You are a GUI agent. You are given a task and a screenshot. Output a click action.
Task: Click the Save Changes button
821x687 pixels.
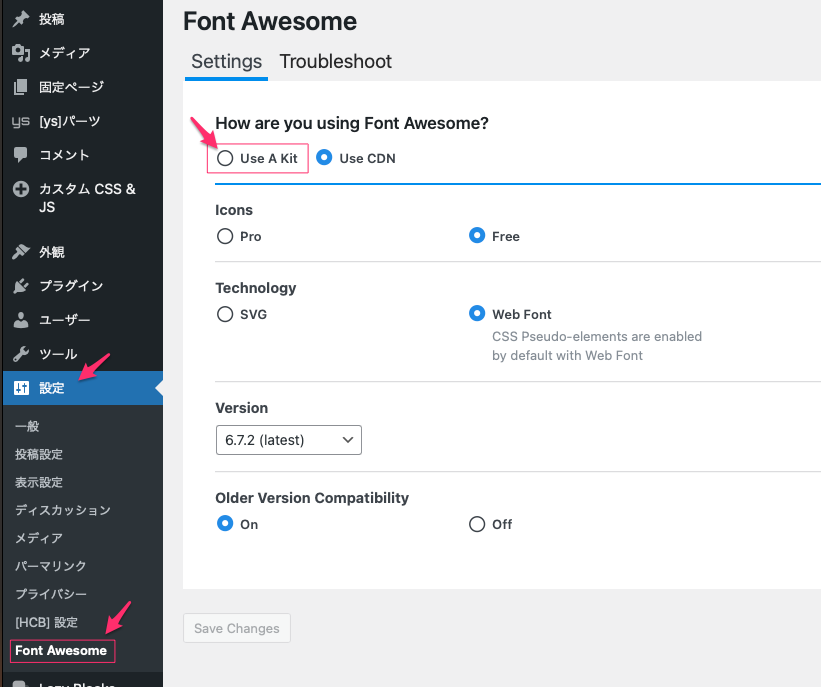pos(237,628)
